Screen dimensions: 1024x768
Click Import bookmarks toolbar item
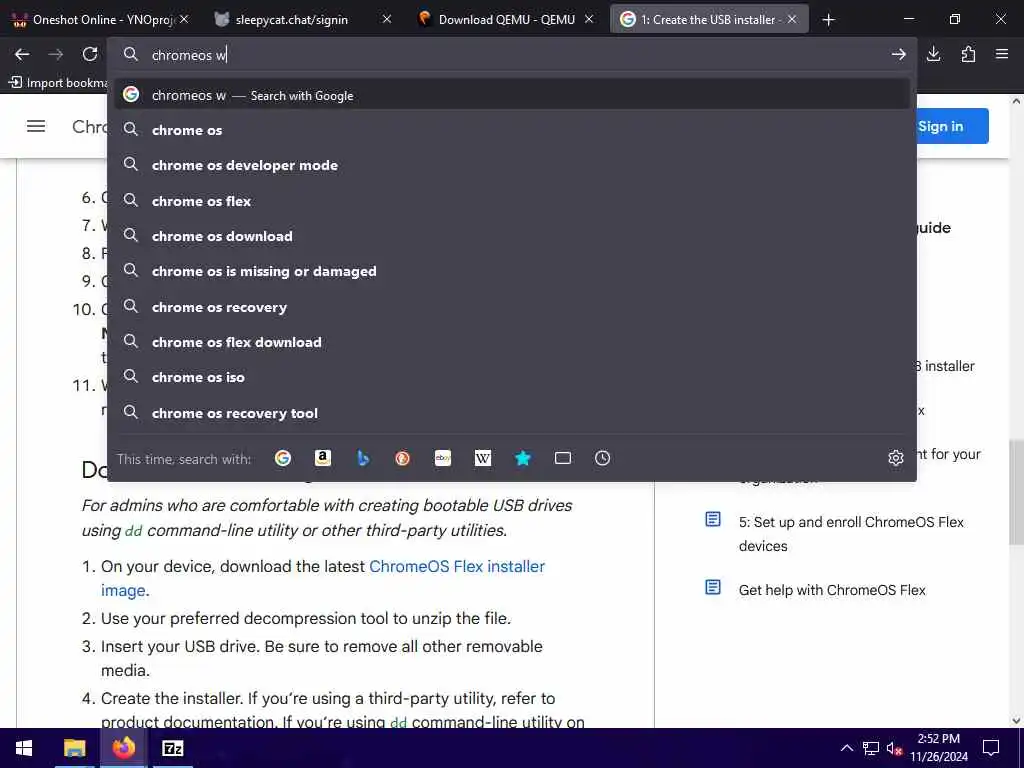point(58,83)
